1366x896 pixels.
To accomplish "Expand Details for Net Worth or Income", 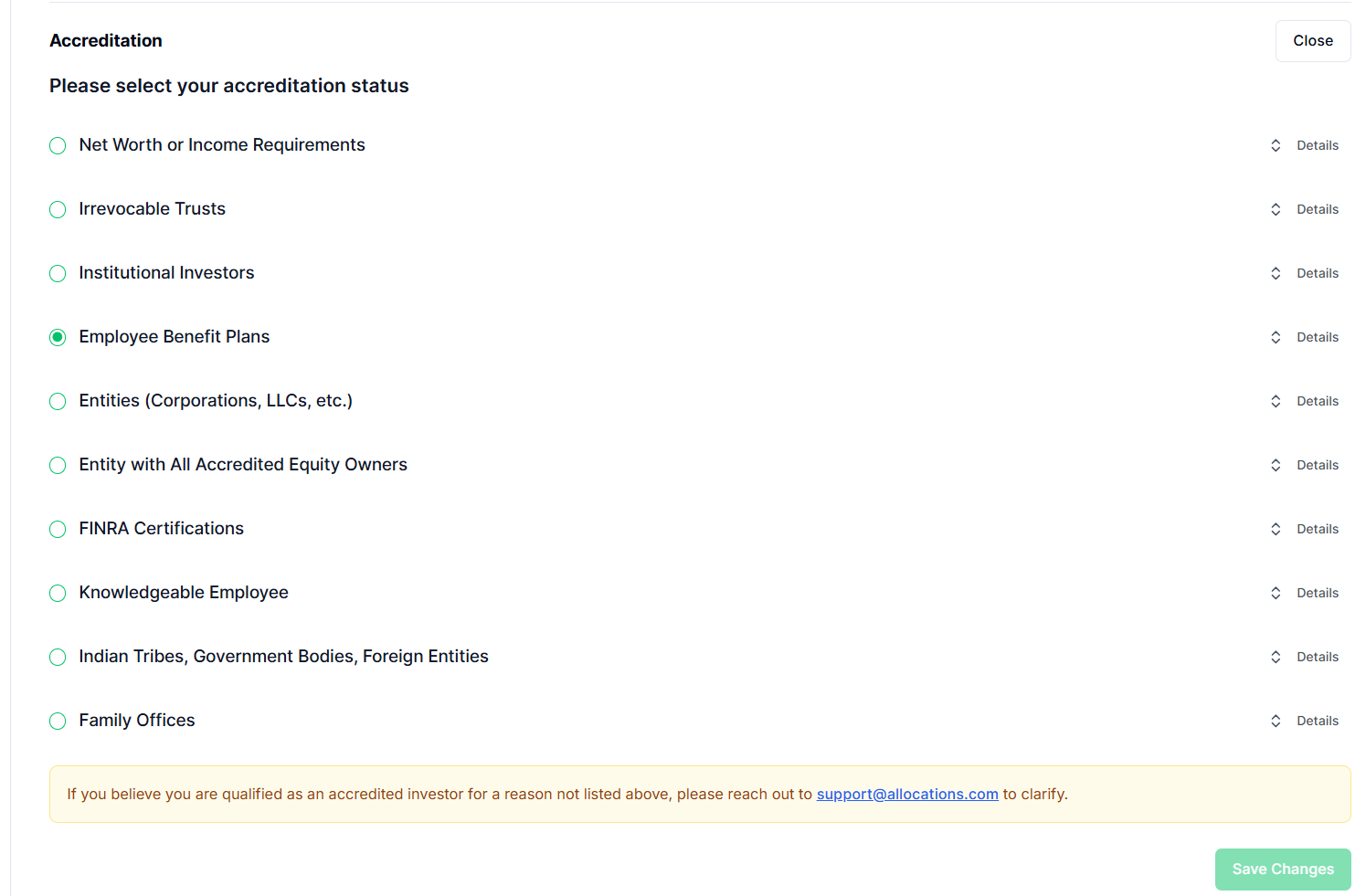I will [1317, 146].
